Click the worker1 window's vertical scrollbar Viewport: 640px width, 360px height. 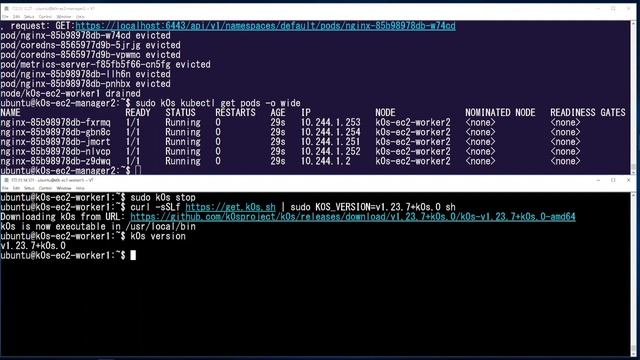click(x=633, y=274)
